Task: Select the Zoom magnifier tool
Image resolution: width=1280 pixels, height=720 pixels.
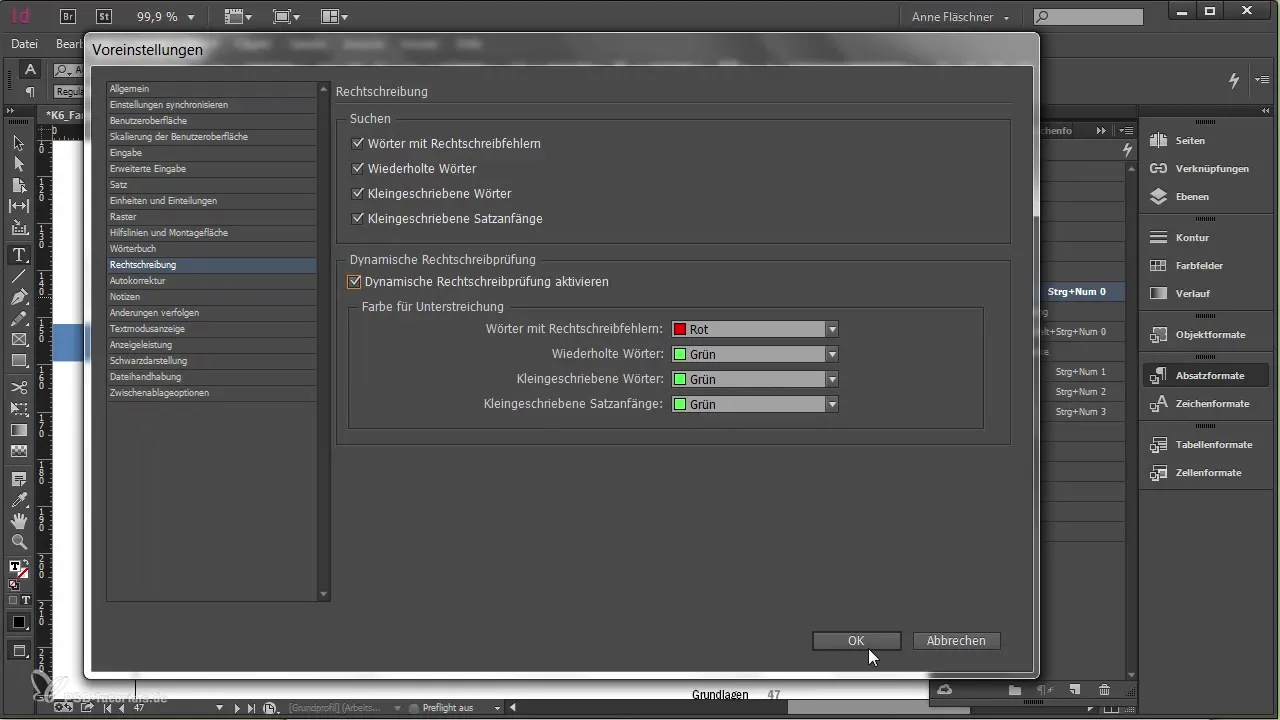Action: tap(18, 542)
